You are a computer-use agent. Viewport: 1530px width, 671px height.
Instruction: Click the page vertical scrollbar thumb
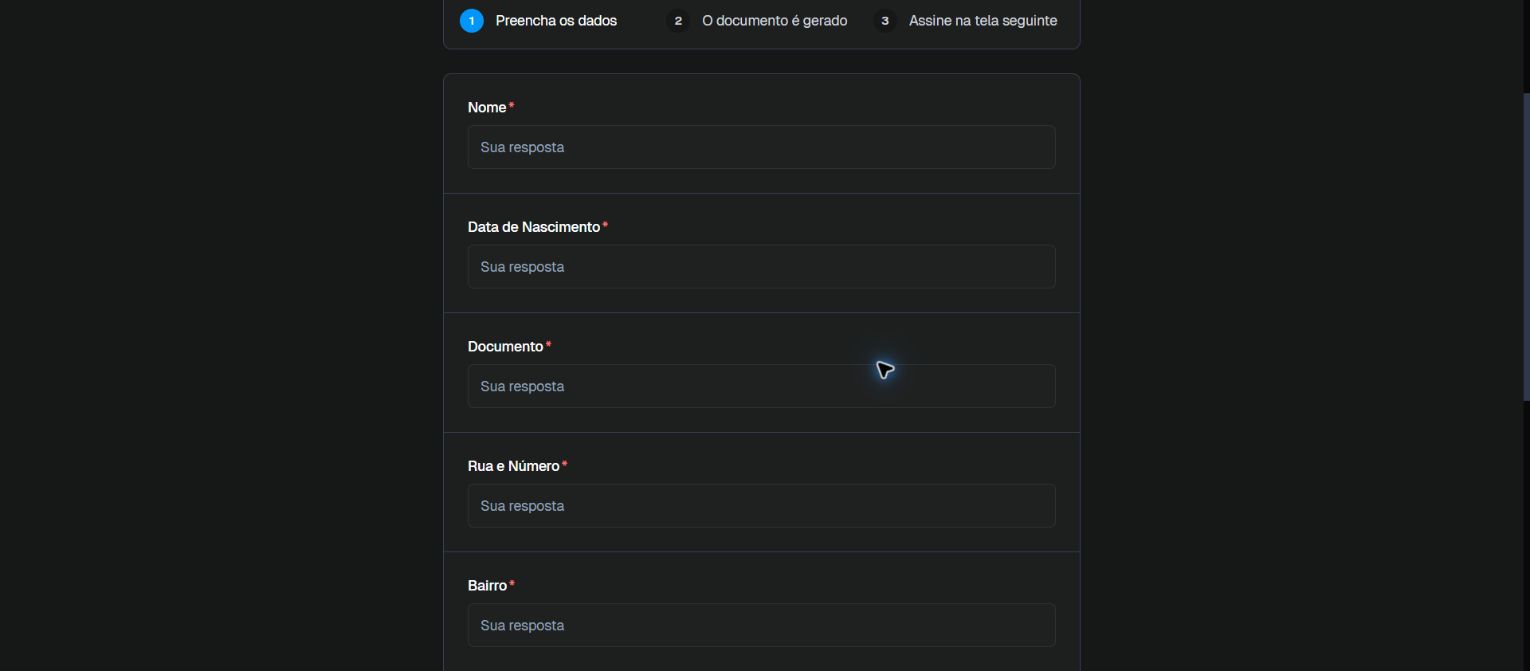pos(1526,245)
